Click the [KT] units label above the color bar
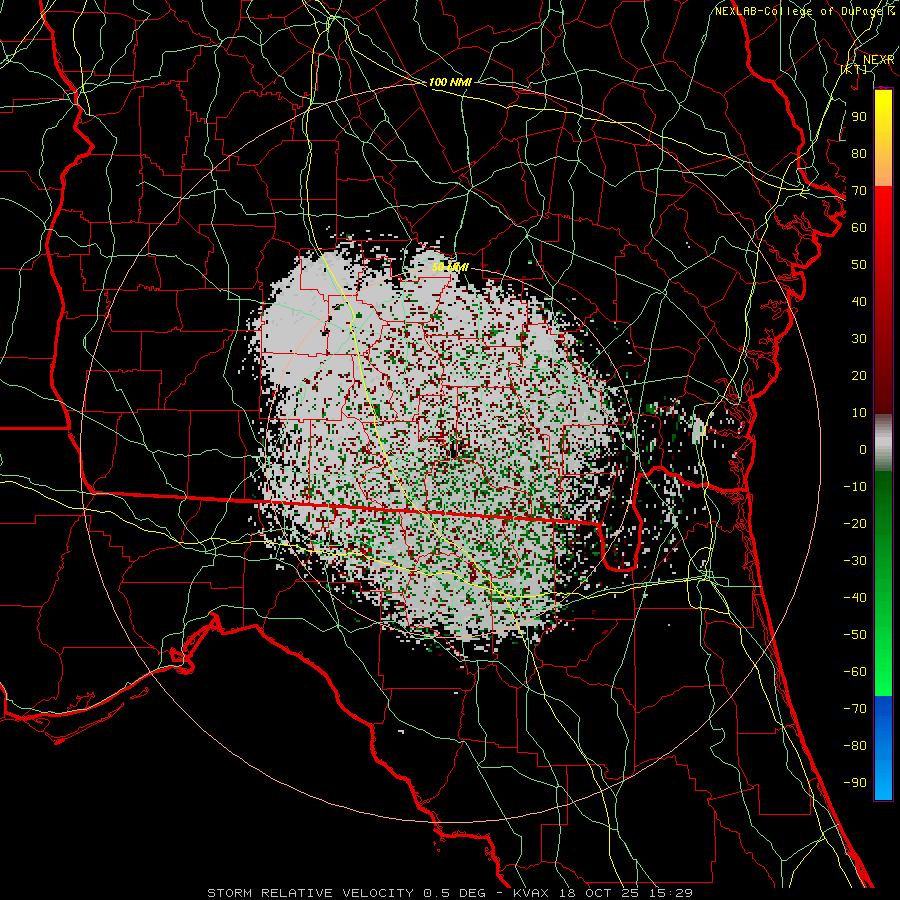Screen dimensions: 900x900 [x=854, y=69]
